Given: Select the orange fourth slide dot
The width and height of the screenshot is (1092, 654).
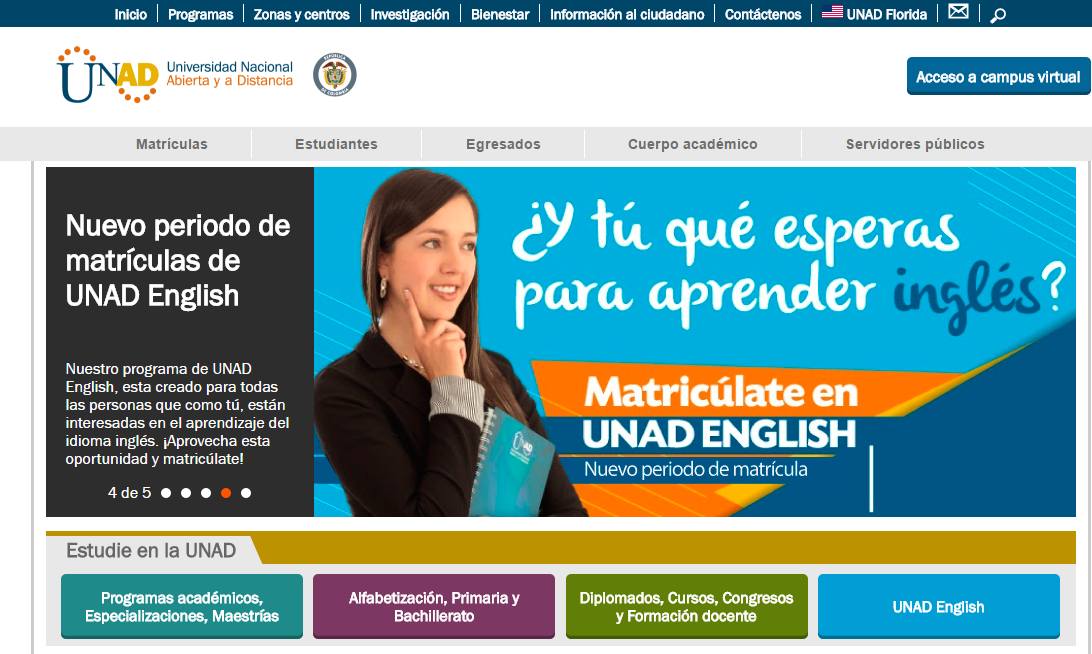Looking at the screenshot, I should (x=226, y=493).
